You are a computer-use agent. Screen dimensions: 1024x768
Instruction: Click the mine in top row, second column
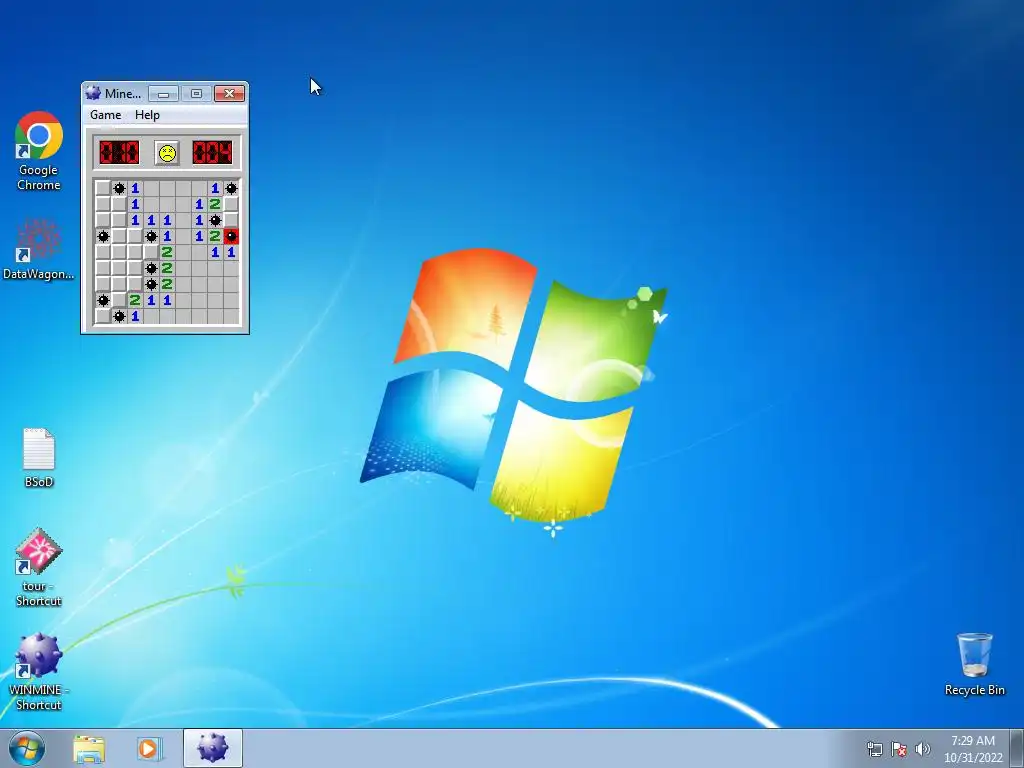119,189
